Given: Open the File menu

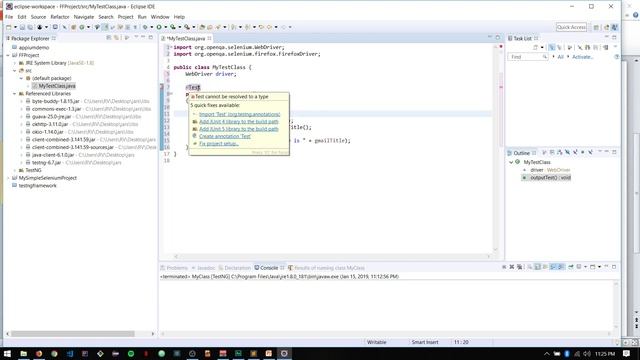Looking at the screenshot, I should 9,17.
